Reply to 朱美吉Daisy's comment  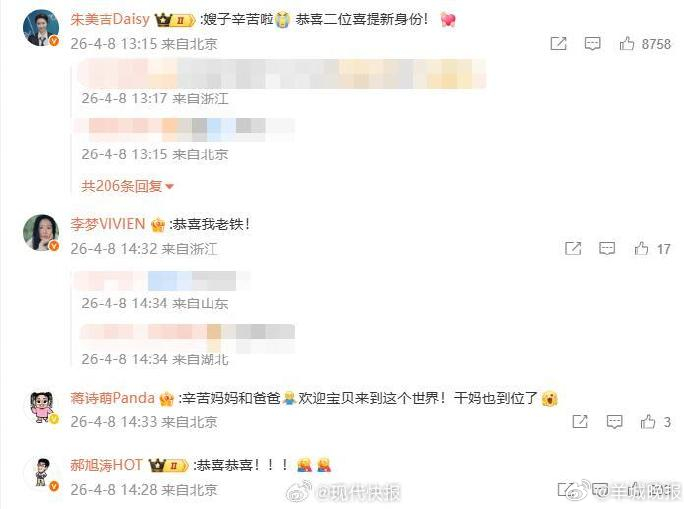click(x=592, y=44)
